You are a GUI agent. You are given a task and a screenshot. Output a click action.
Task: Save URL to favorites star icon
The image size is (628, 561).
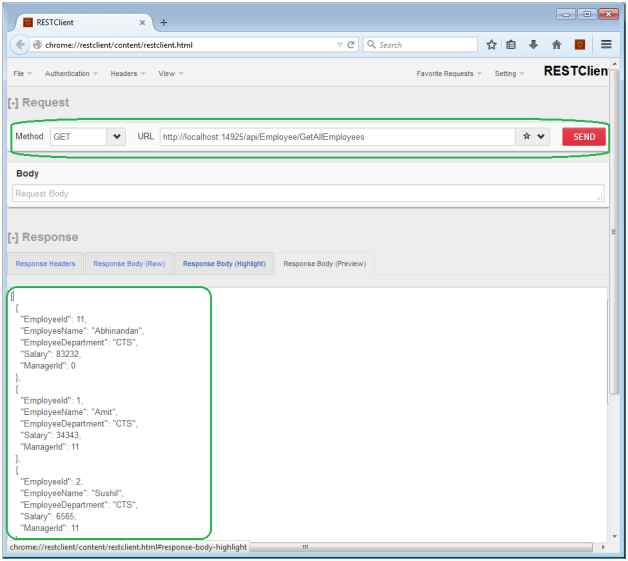click(526, 137)
